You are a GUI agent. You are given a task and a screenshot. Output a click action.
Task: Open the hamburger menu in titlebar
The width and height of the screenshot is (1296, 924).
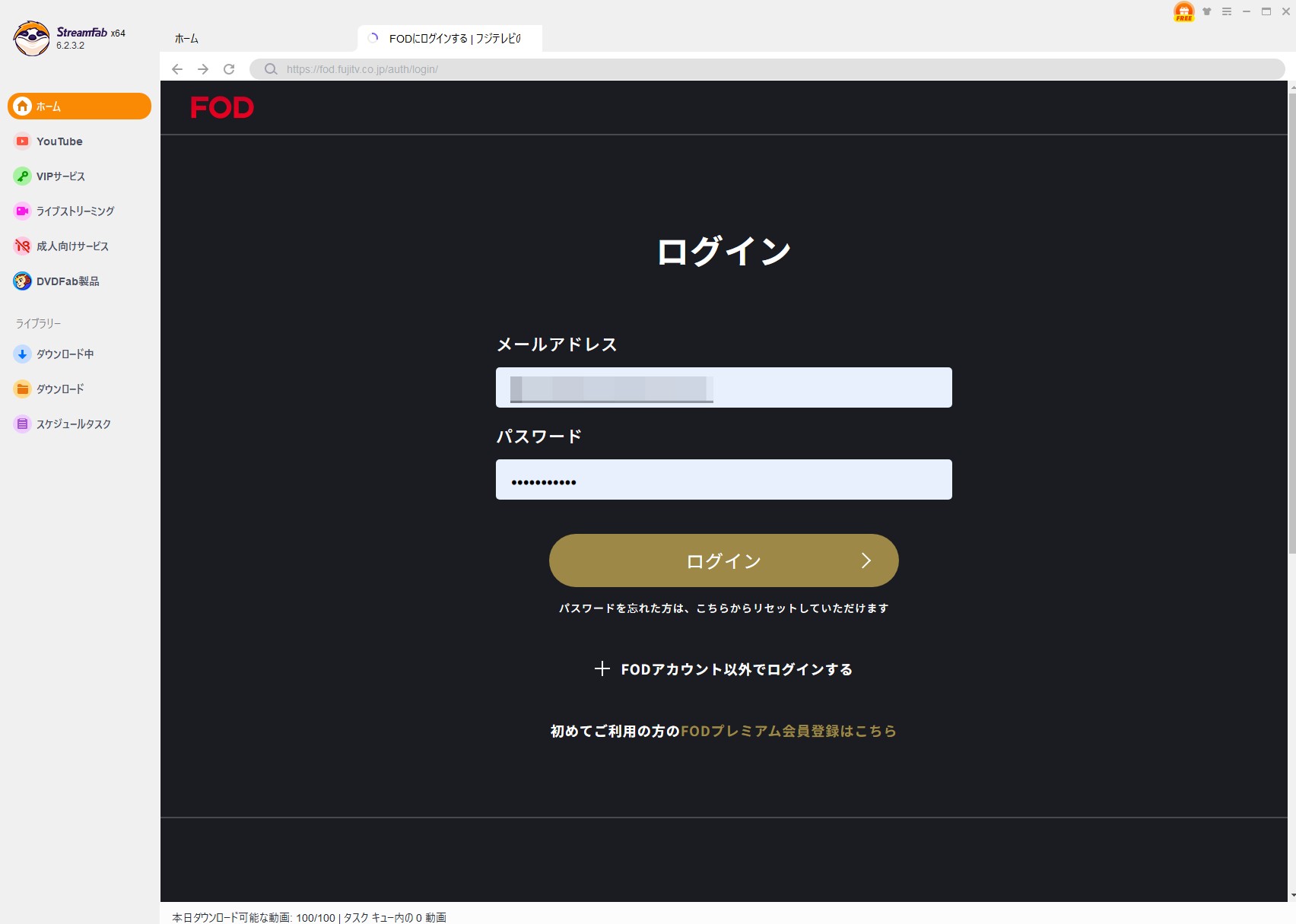[x=1227, y=11]
